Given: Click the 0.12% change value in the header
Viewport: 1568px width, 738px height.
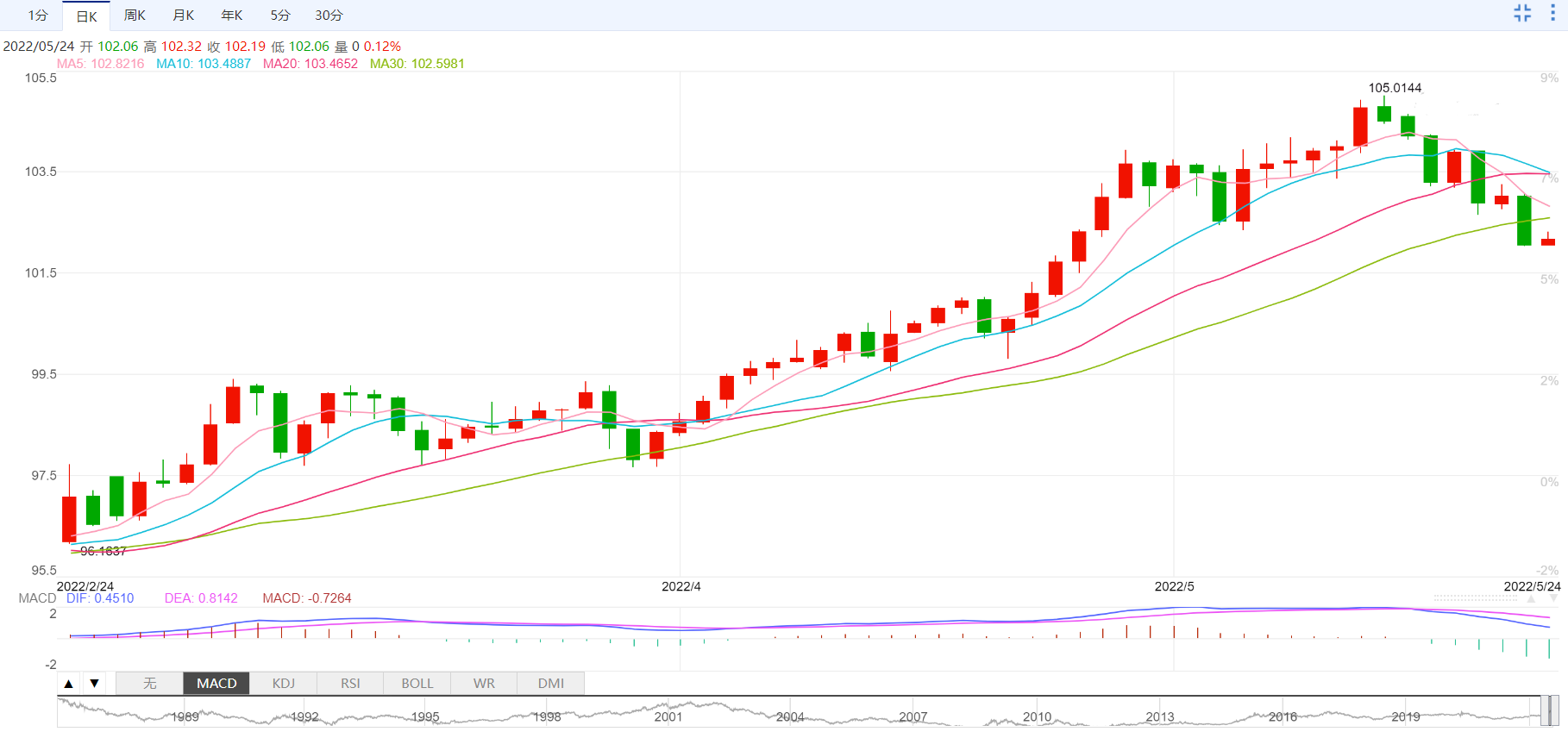Looking at the screenshot, I should click(382, 47).
